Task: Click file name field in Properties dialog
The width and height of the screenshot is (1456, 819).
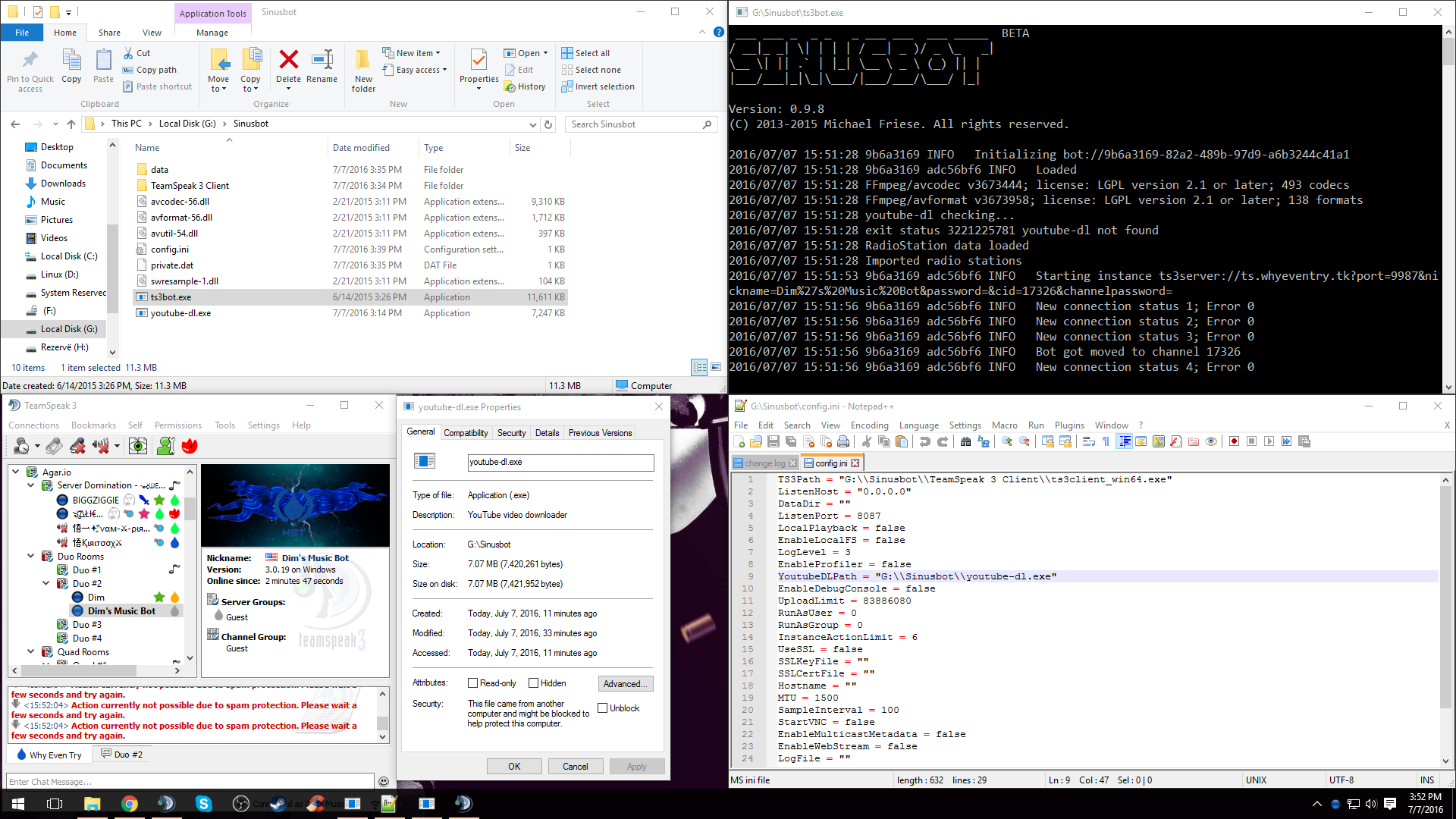Action: pyautogui.click(x=560, y=462)
